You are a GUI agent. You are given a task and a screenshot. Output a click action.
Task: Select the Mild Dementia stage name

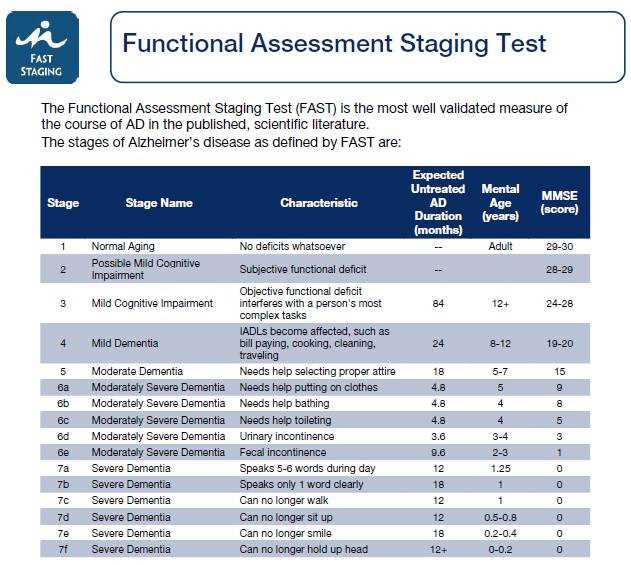(125, 343)
